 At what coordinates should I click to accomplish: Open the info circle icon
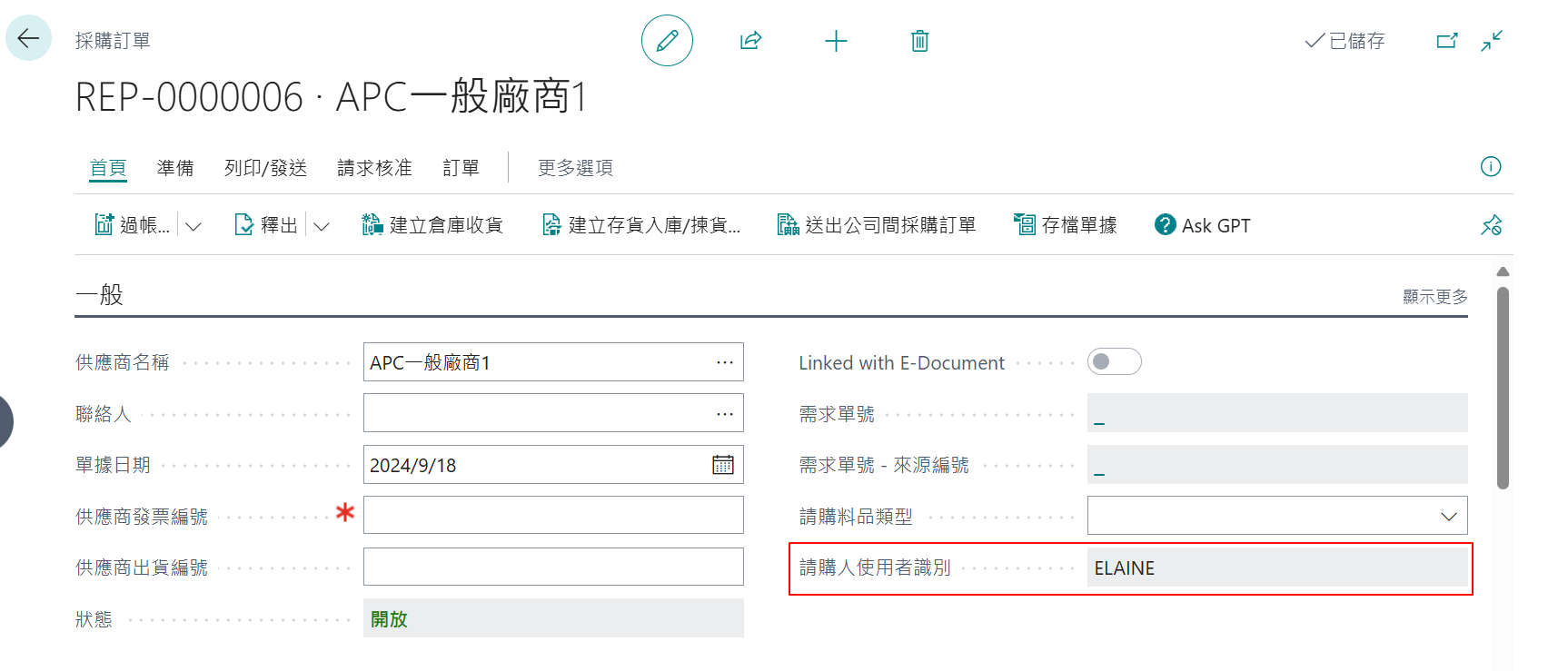pos(1491,166)
